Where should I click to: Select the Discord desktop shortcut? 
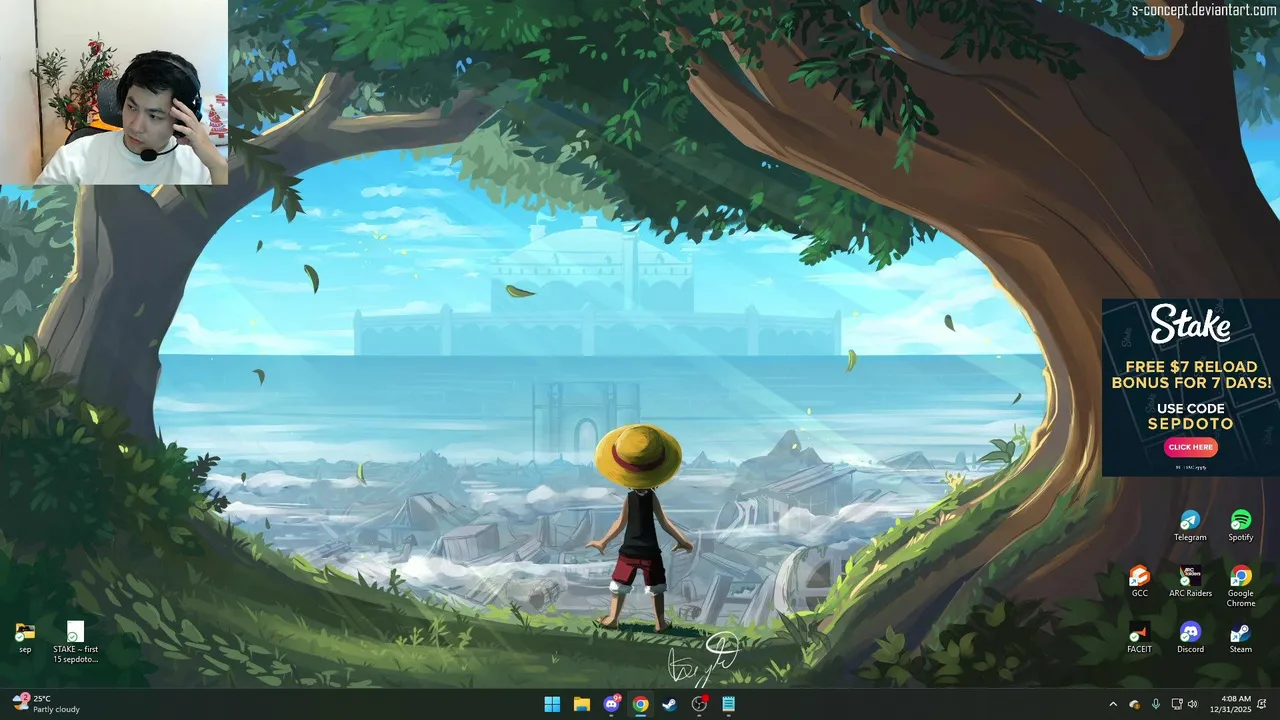(1190, 638)
